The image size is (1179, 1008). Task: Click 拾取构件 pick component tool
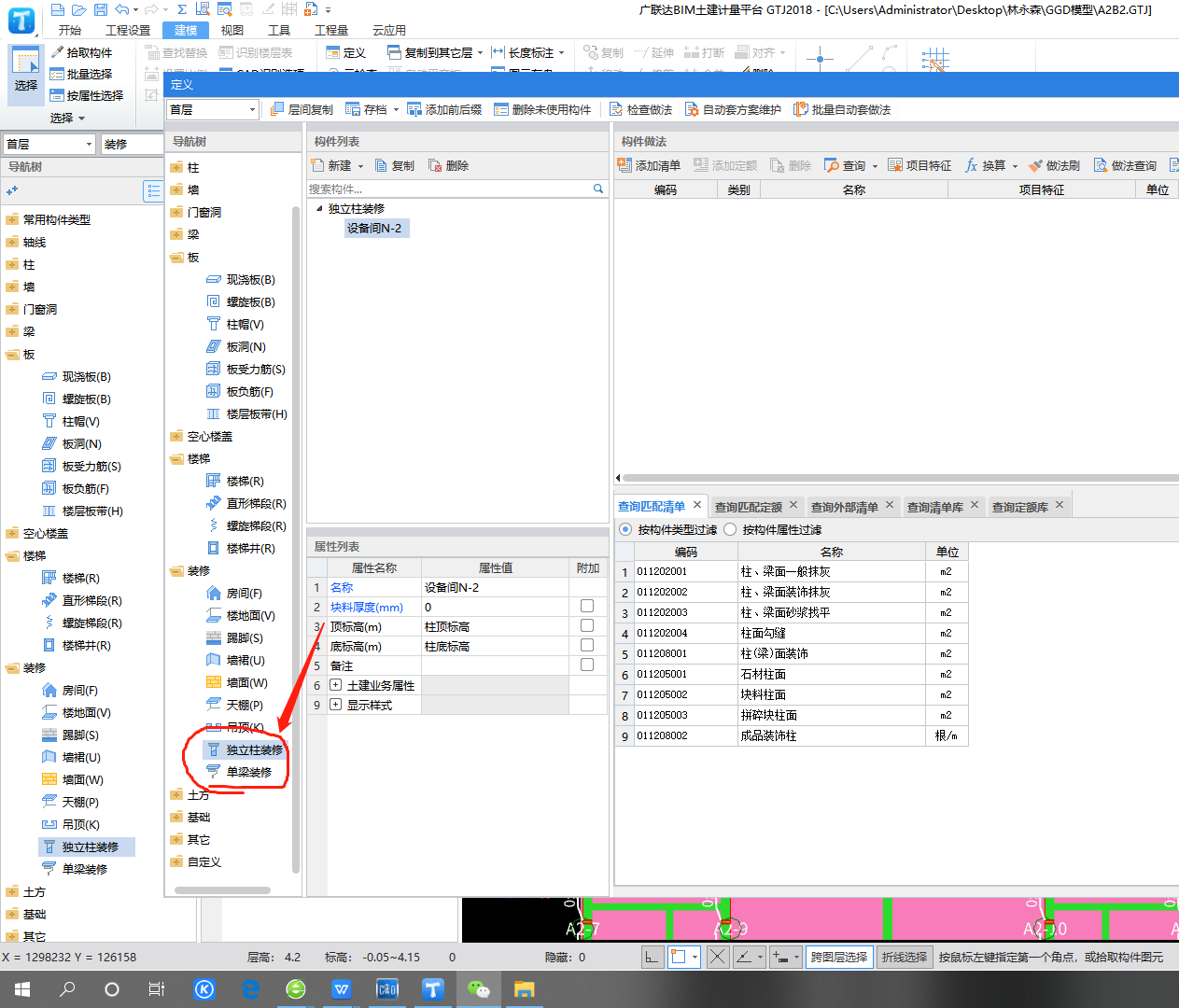coord(81,52)
